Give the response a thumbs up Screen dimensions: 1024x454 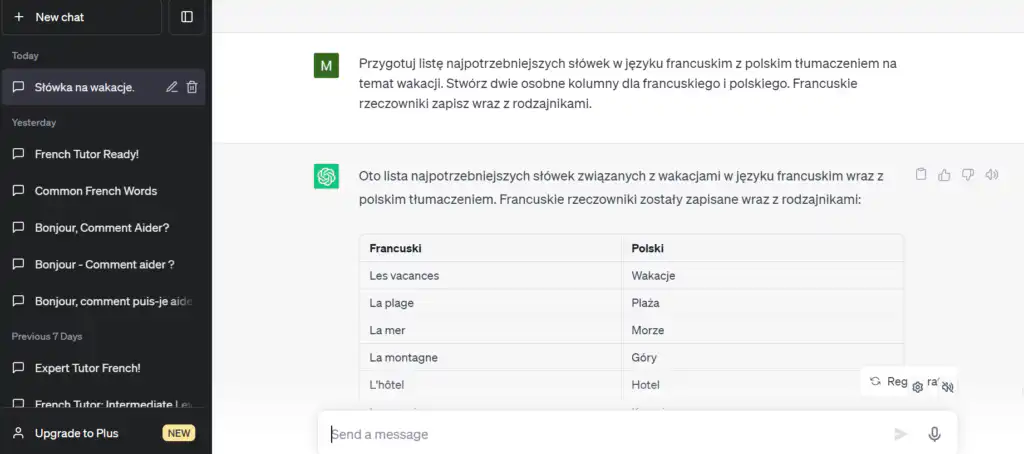pyautogui.click(x=944, y=174)
